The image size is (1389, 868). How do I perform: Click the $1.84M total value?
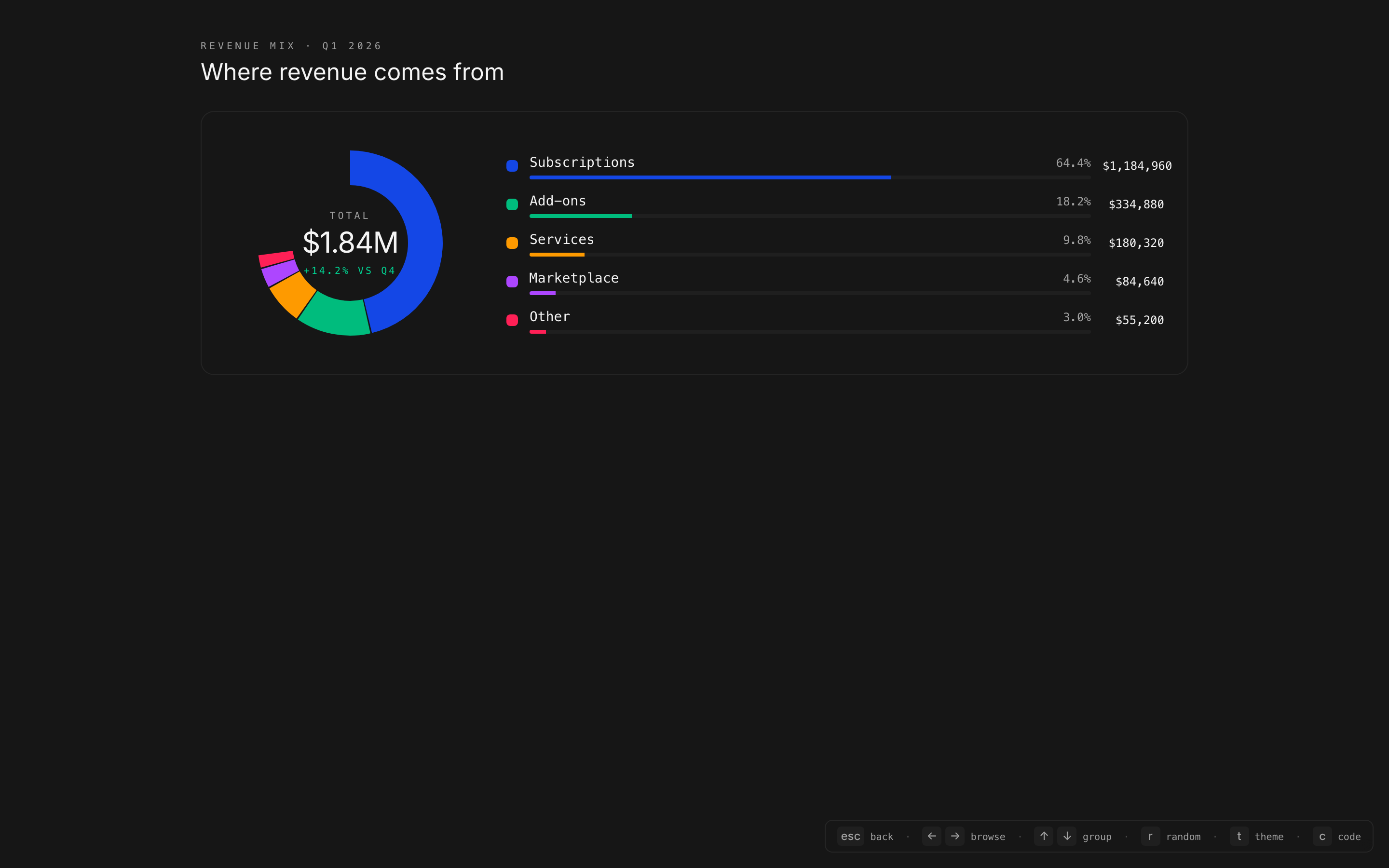click(350, 242)
